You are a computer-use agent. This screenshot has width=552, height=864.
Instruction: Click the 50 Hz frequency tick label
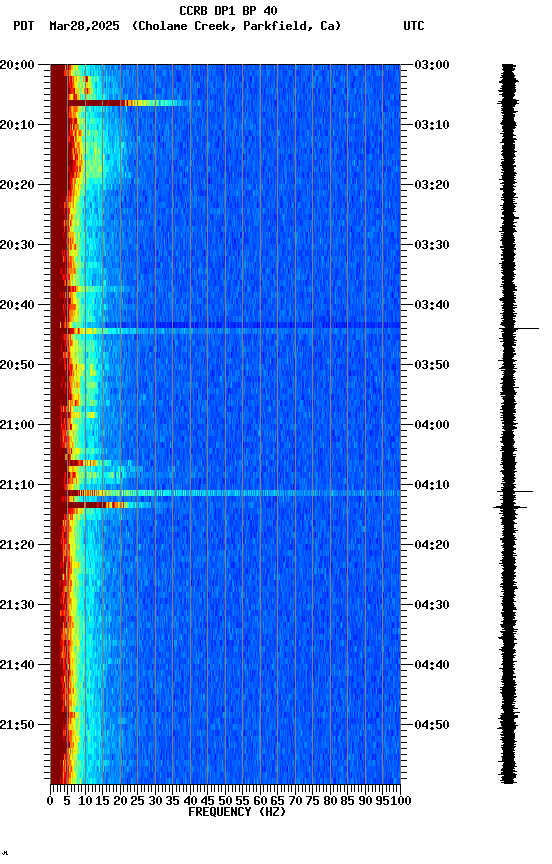225,801
